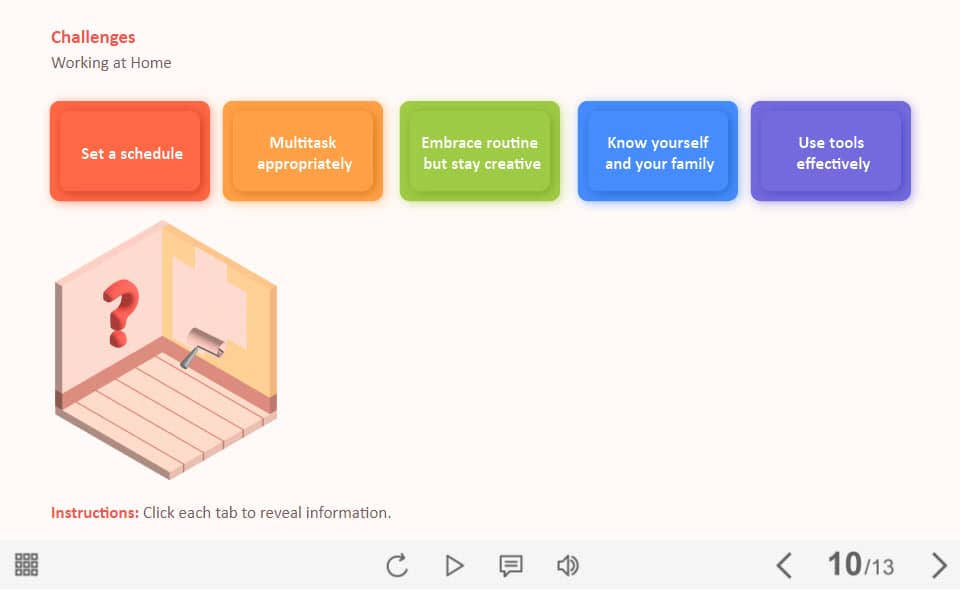The height and width of the screenshot is (590, 960).
Task: Open the slide grid menu icon
Action: coord(27,565)
